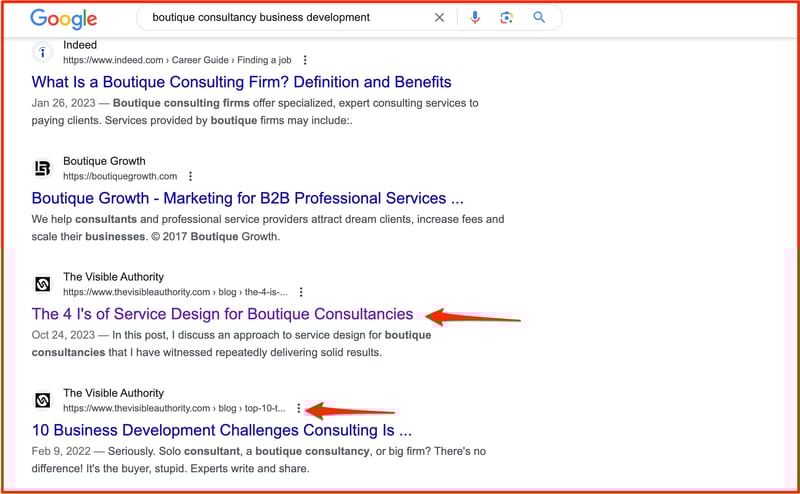Viewport: 800px width, 494px height.
Task: Click the magnifying glass search icon
Action: [539, 17]
